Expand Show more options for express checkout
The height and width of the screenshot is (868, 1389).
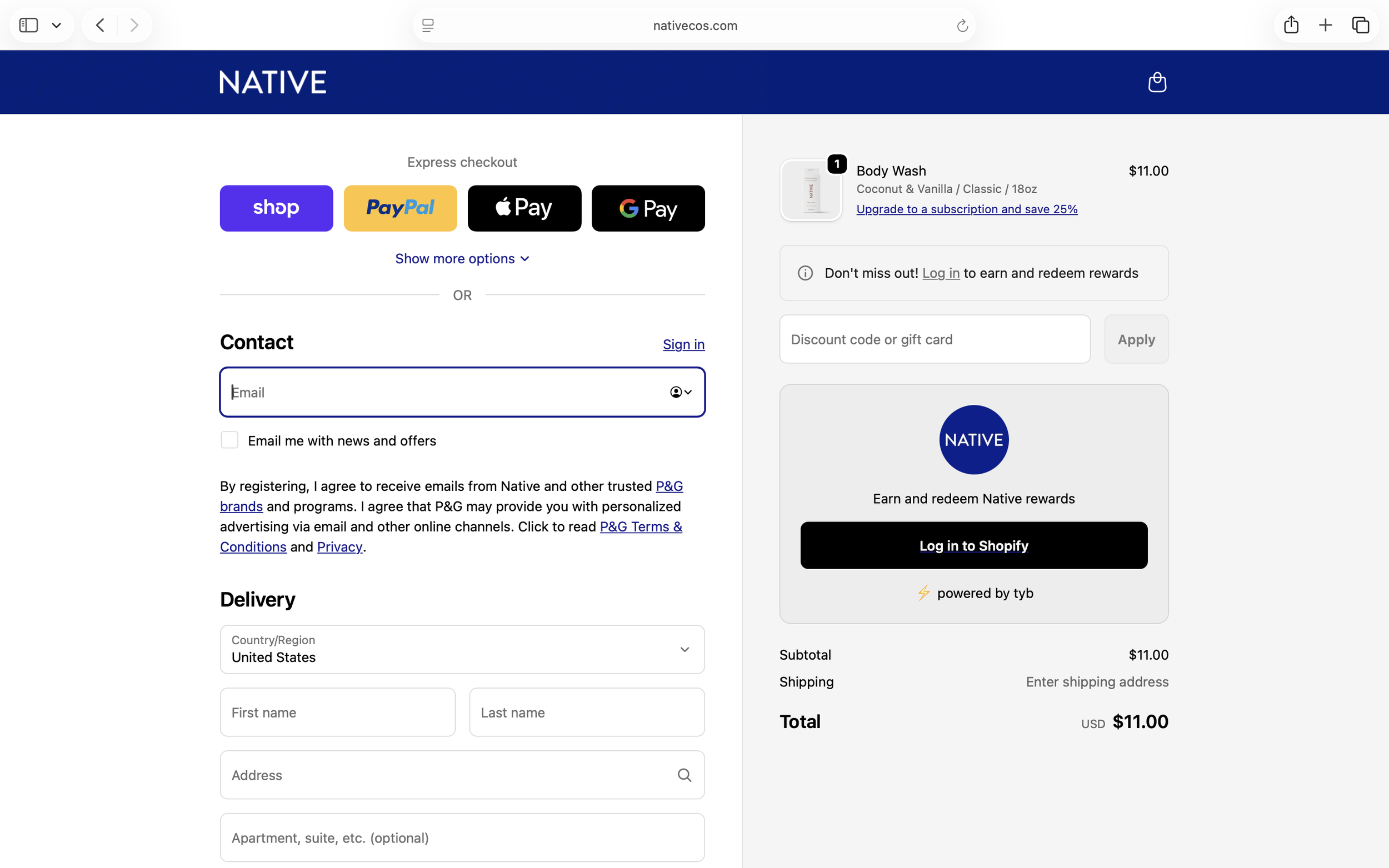click(462, 259)
